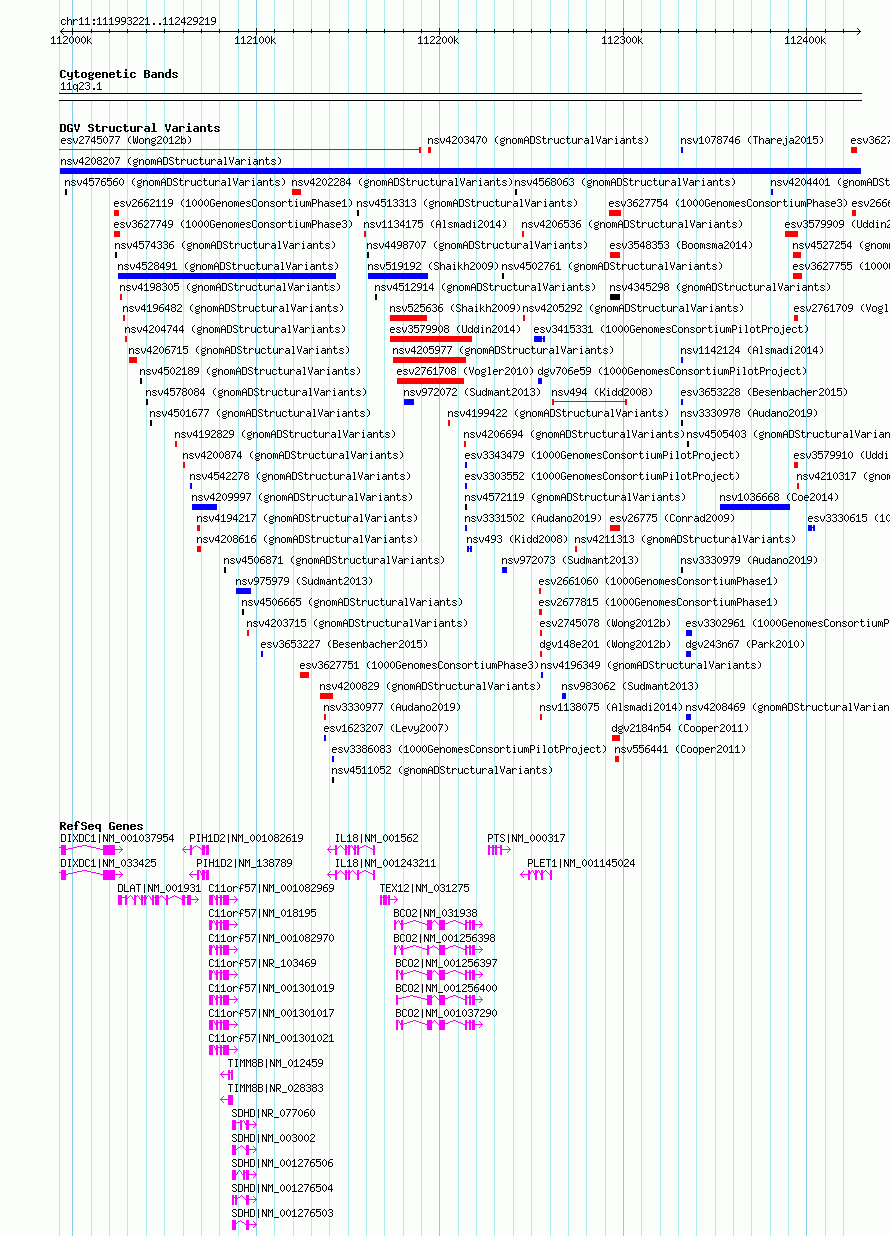890x1236 pixels.
Task: Open esv26775 (Conrad2009) variant label
Action: pos(672,518)
